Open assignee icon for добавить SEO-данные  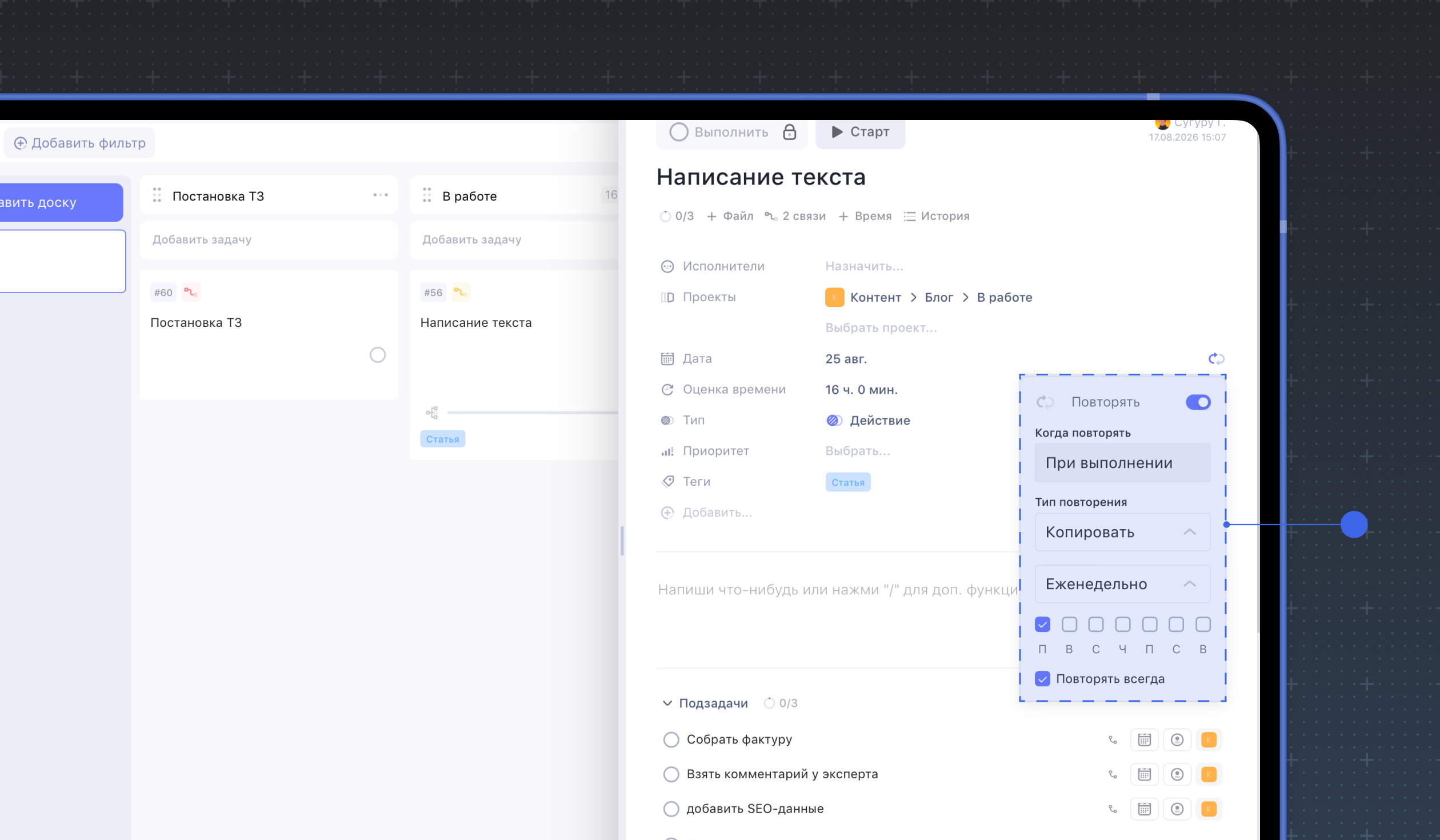[1177, 809]
